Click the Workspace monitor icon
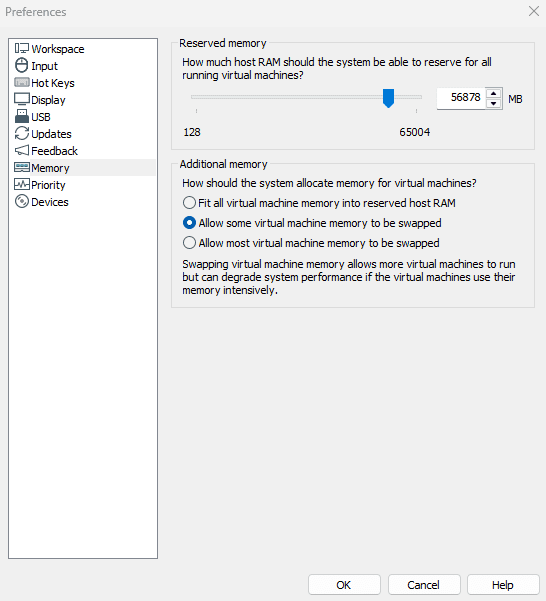The image size is (546, 601). tap(22, 48)
